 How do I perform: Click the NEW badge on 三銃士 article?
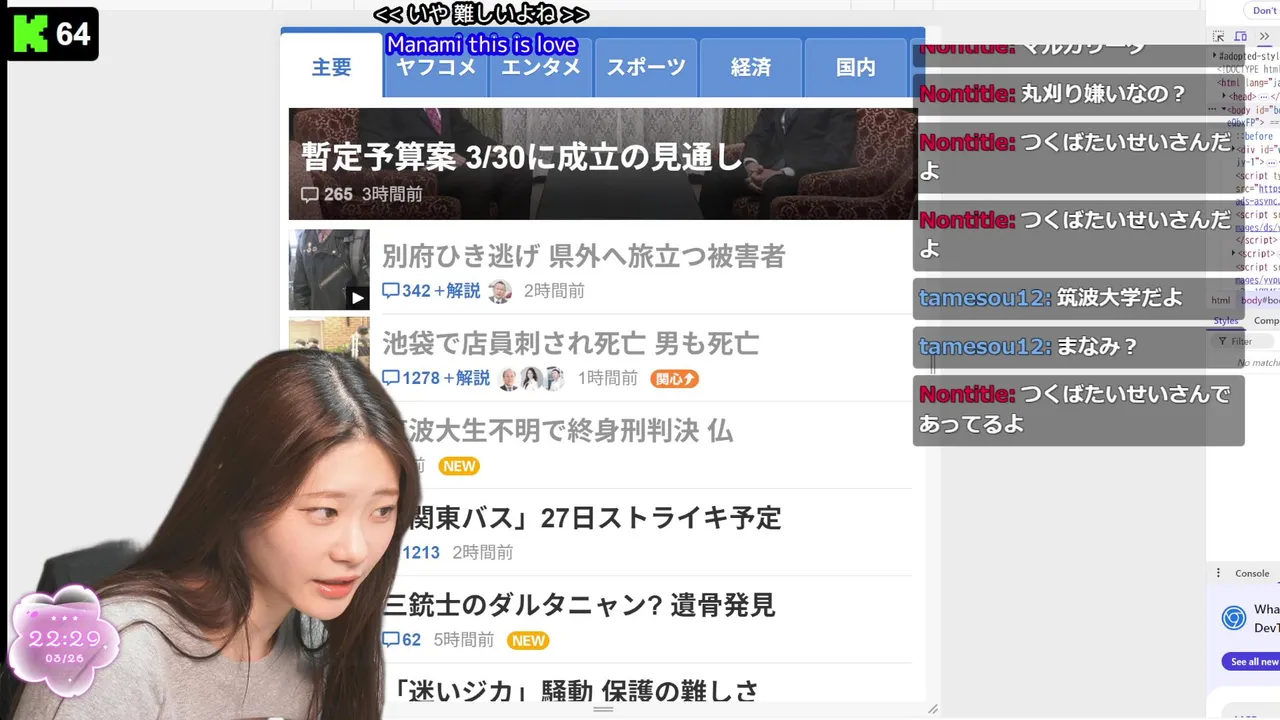(x=528, y=640)
